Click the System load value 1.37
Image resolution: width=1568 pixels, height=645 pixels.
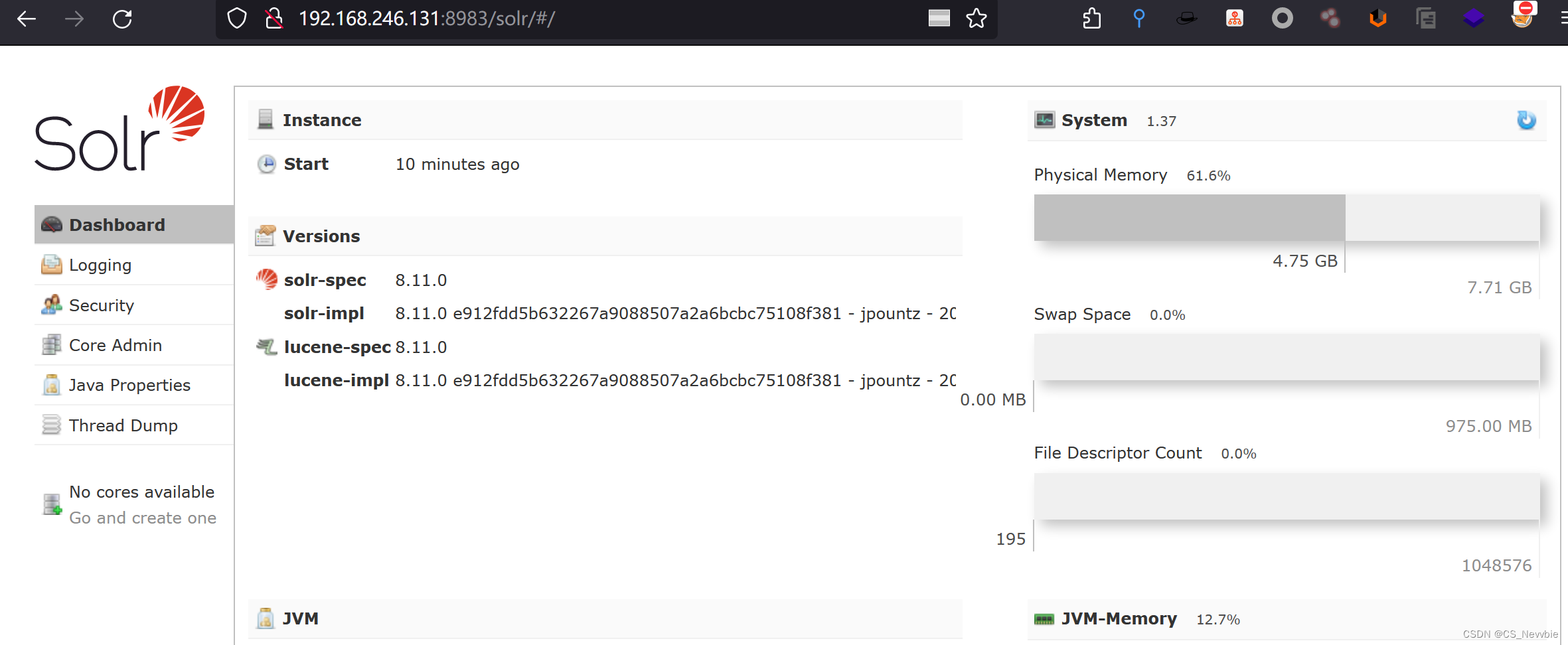[1162, 121]
